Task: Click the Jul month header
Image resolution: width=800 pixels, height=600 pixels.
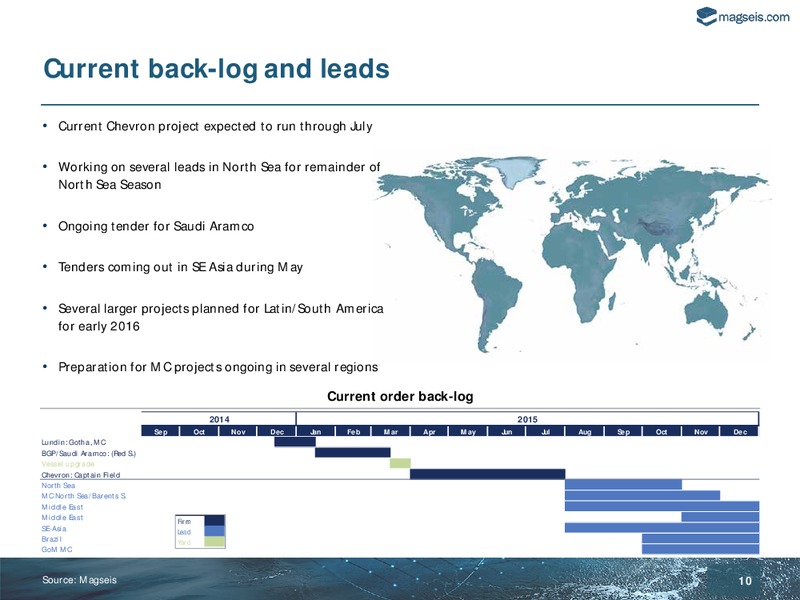Action: click(545, 432)
